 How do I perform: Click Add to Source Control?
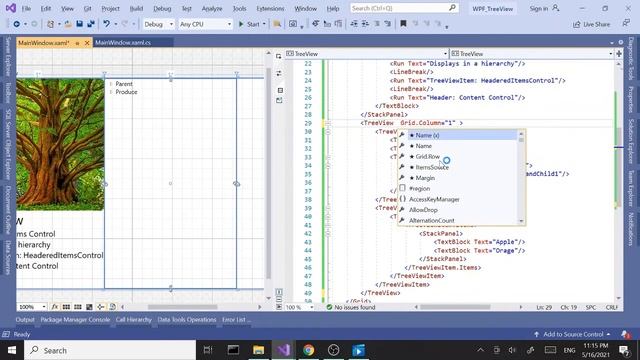573,334
